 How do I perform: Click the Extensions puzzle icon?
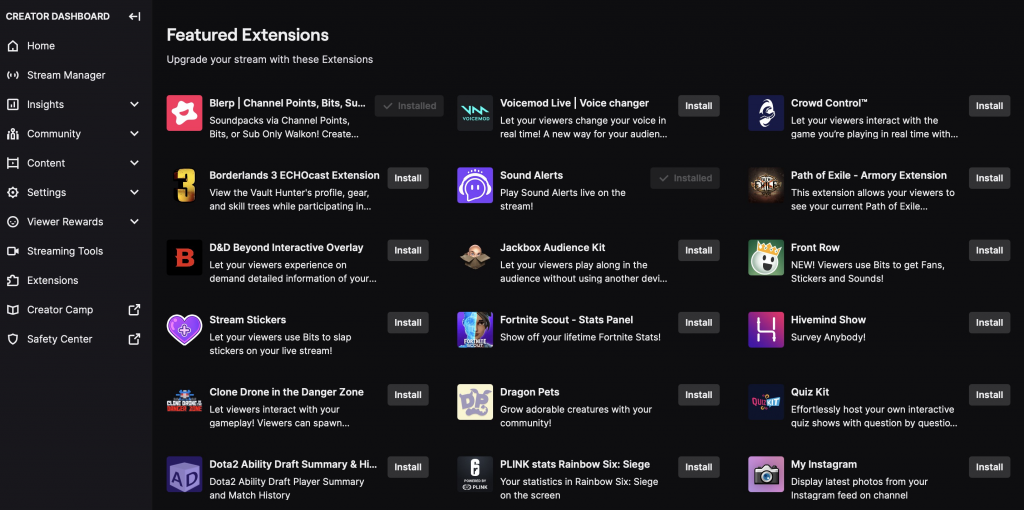(12, 281)
